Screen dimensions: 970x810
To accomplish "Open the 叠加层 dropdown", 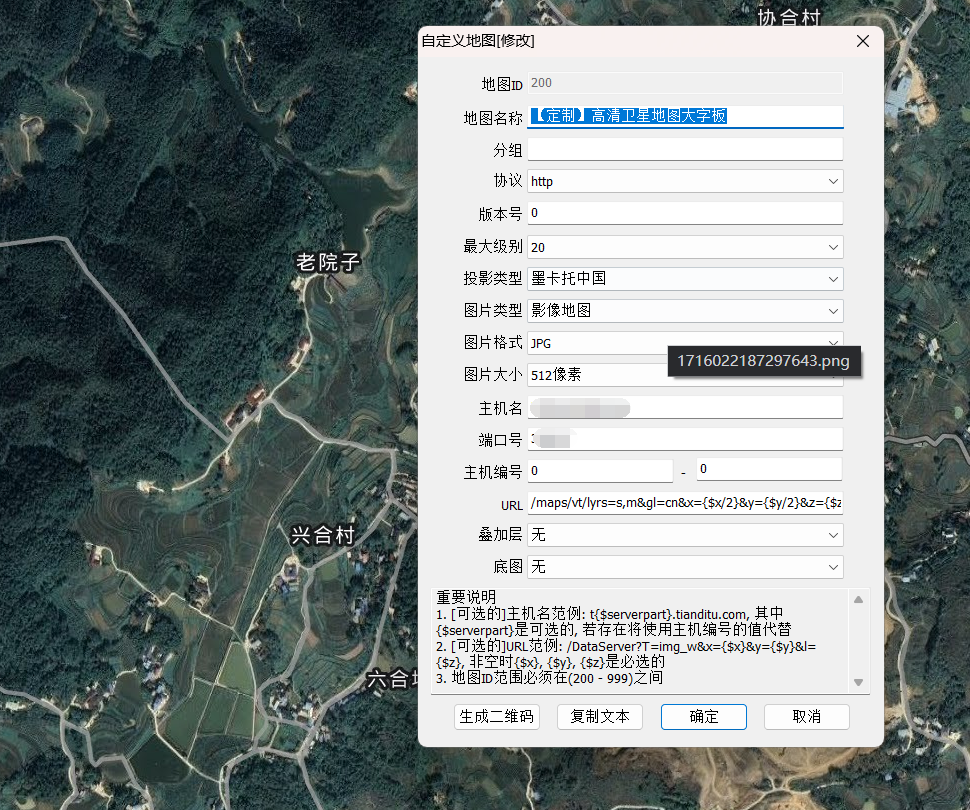I will pyautogui.click(x=685, y=535).
